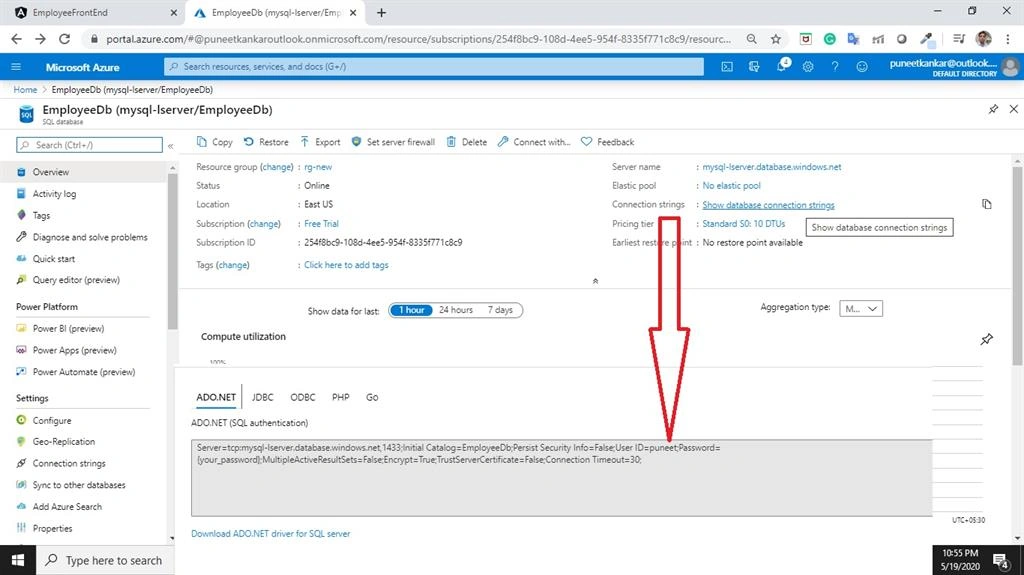Screen dimensions: 1024x575
Task: Select 1 hour data range
Action: (411, 310)
